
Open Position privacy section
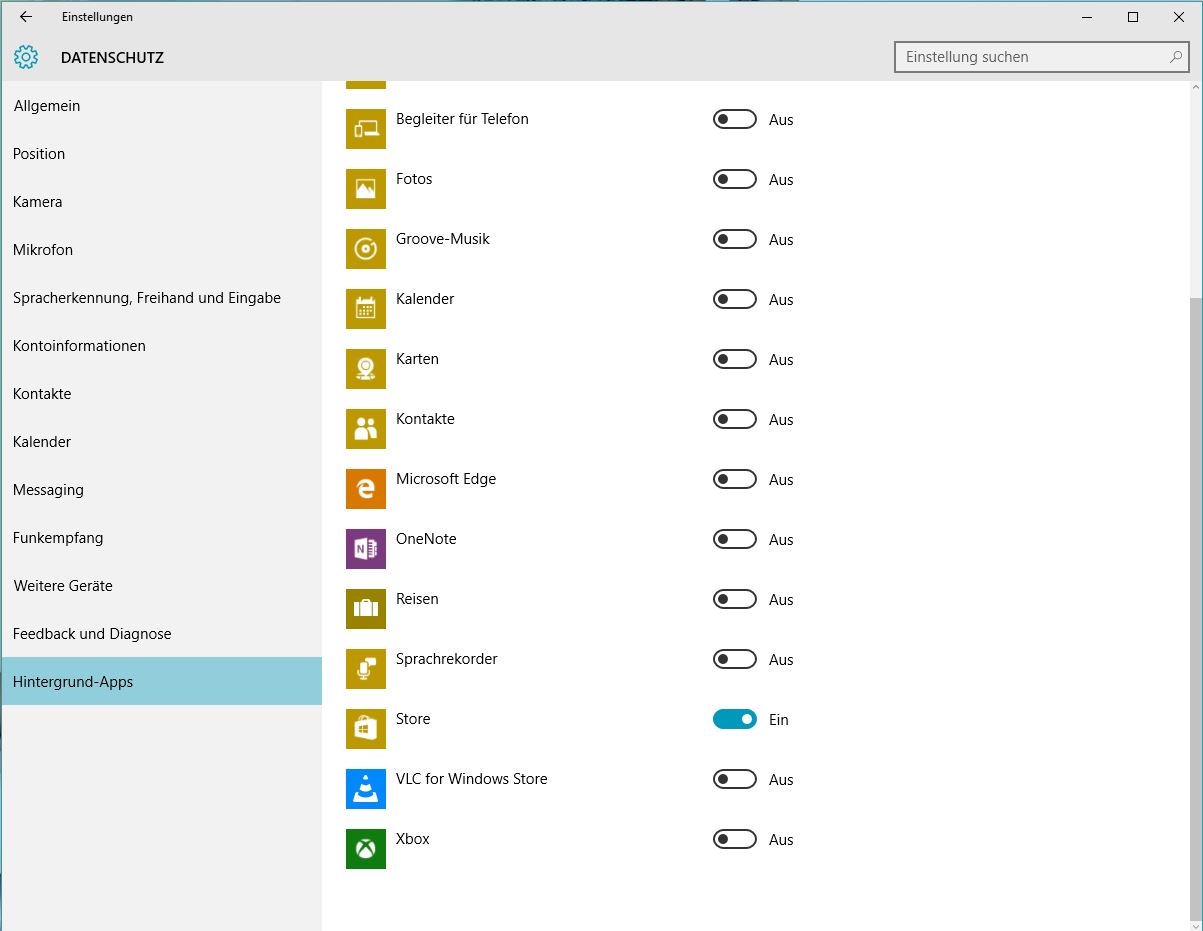tap(161, 154)
